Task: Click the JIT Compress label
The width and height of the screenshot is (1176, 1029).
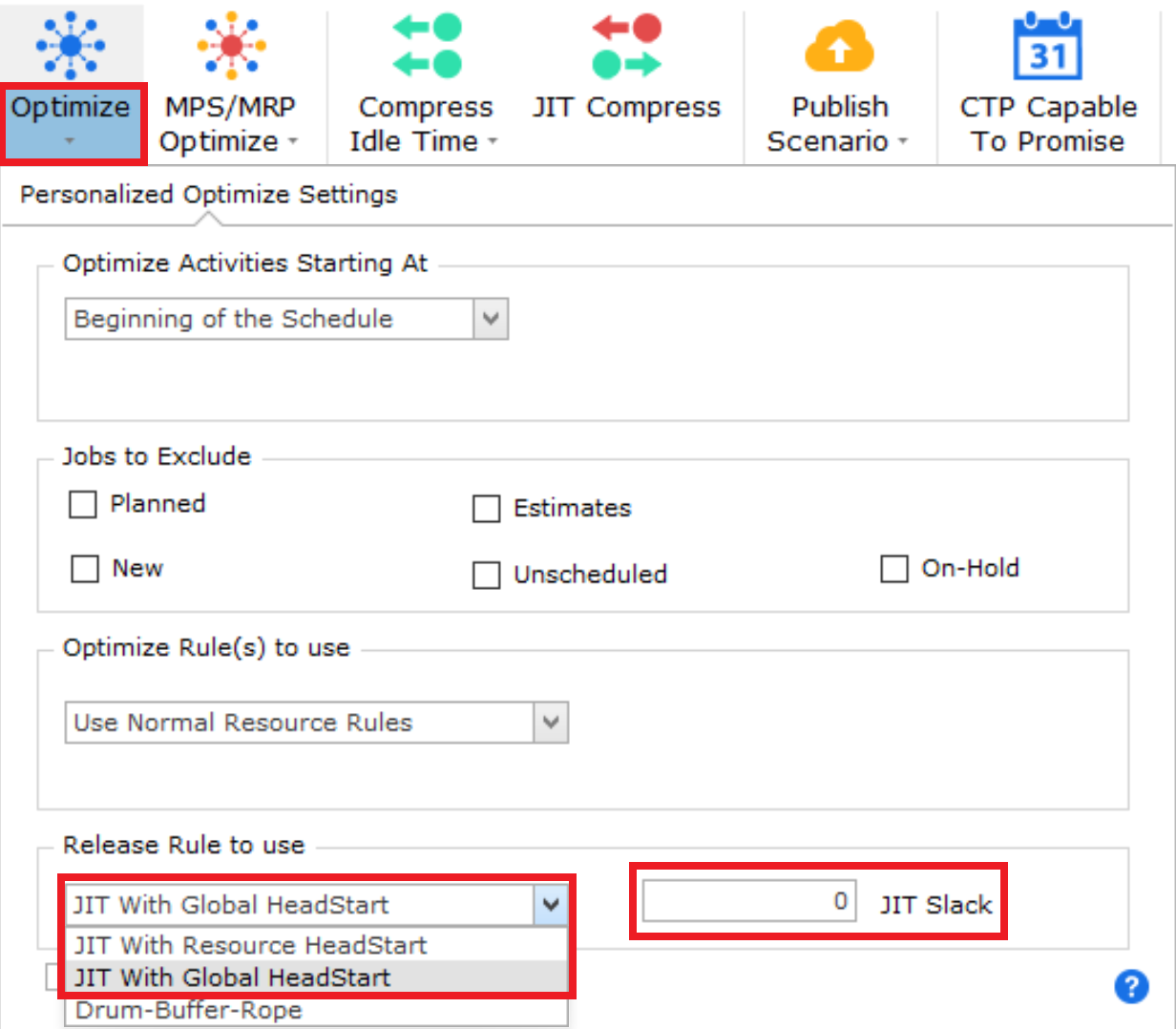Action: 626,107
